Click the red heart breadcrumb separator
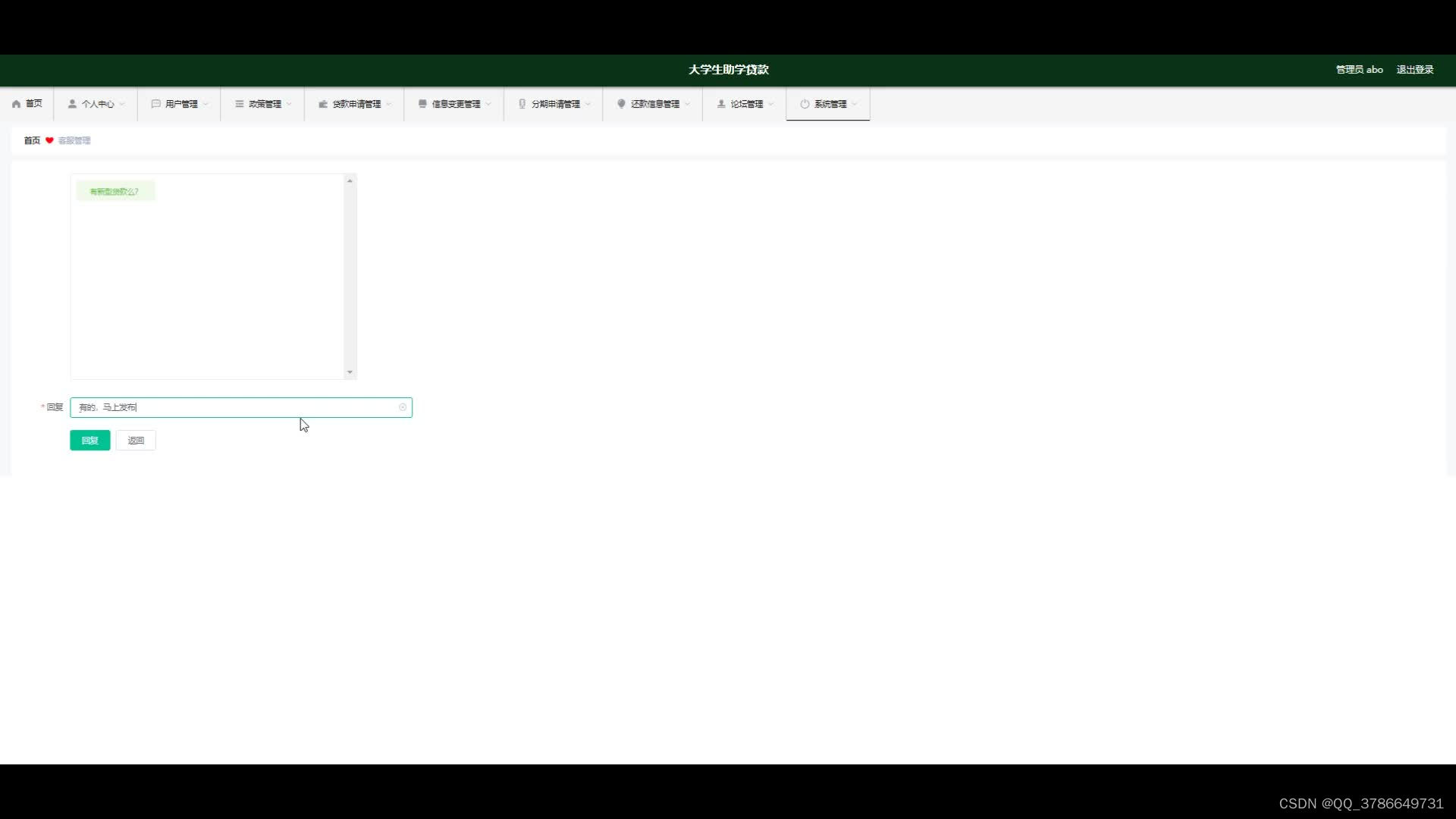The height and width of the screenshot is (819, 1456). [49, 140]
